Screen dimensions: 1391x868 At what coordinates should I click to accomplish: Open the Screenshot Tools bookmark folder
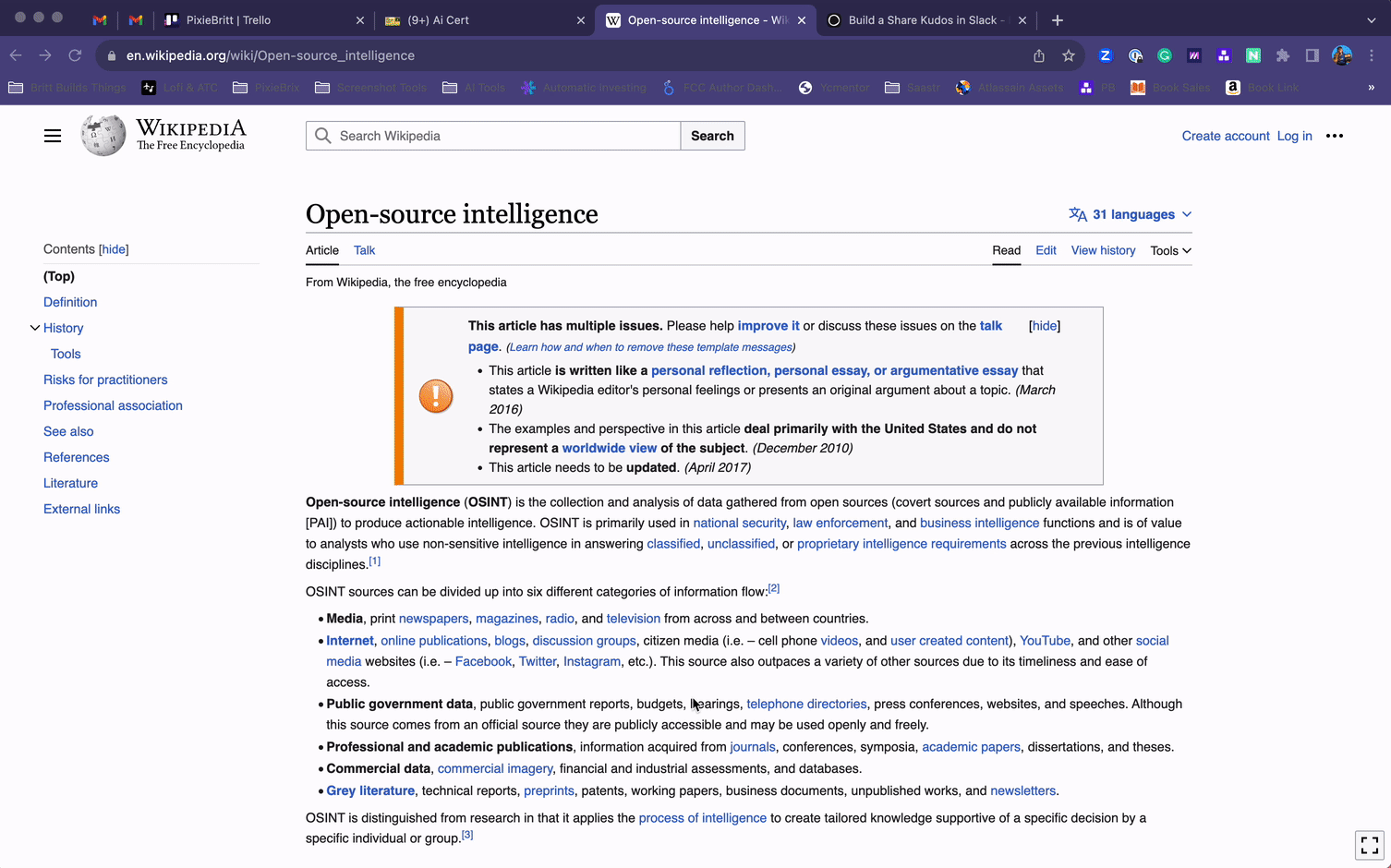coord(370,88)
